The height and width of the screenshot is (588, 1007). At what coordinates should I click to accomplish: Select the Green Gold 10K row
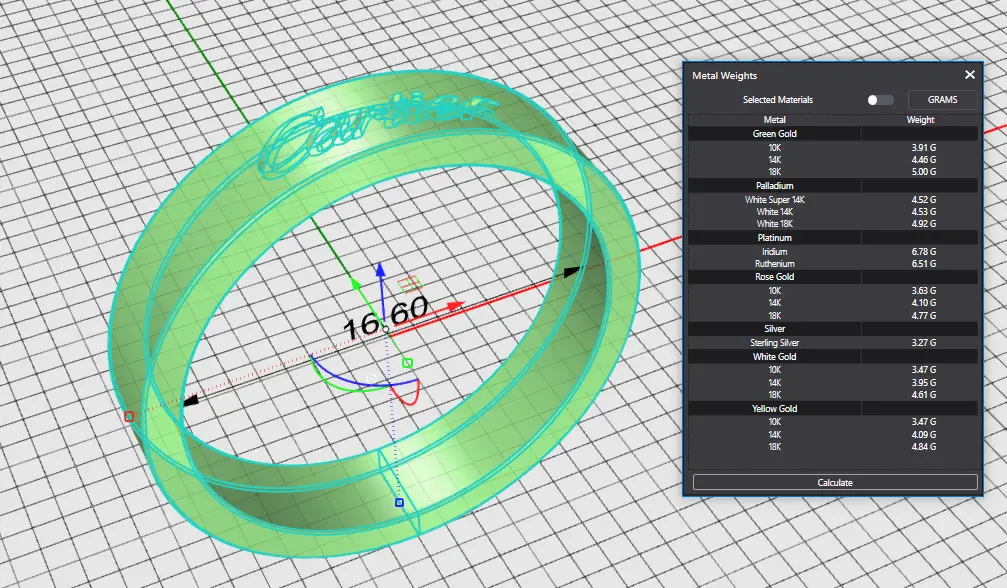tap(833, 148)
